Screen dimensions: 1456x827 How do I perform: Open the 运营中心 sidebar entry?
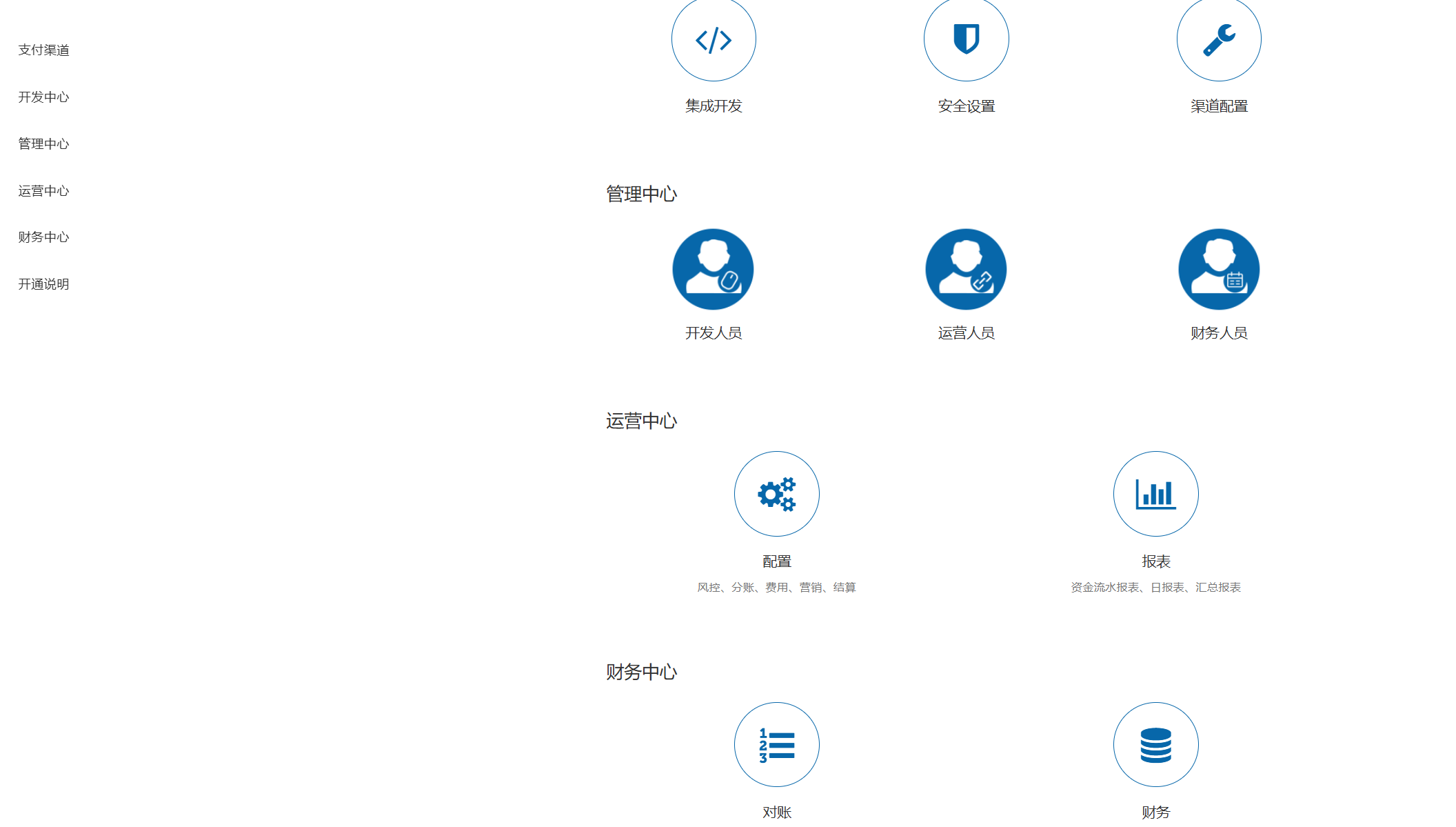pos(43,191)
